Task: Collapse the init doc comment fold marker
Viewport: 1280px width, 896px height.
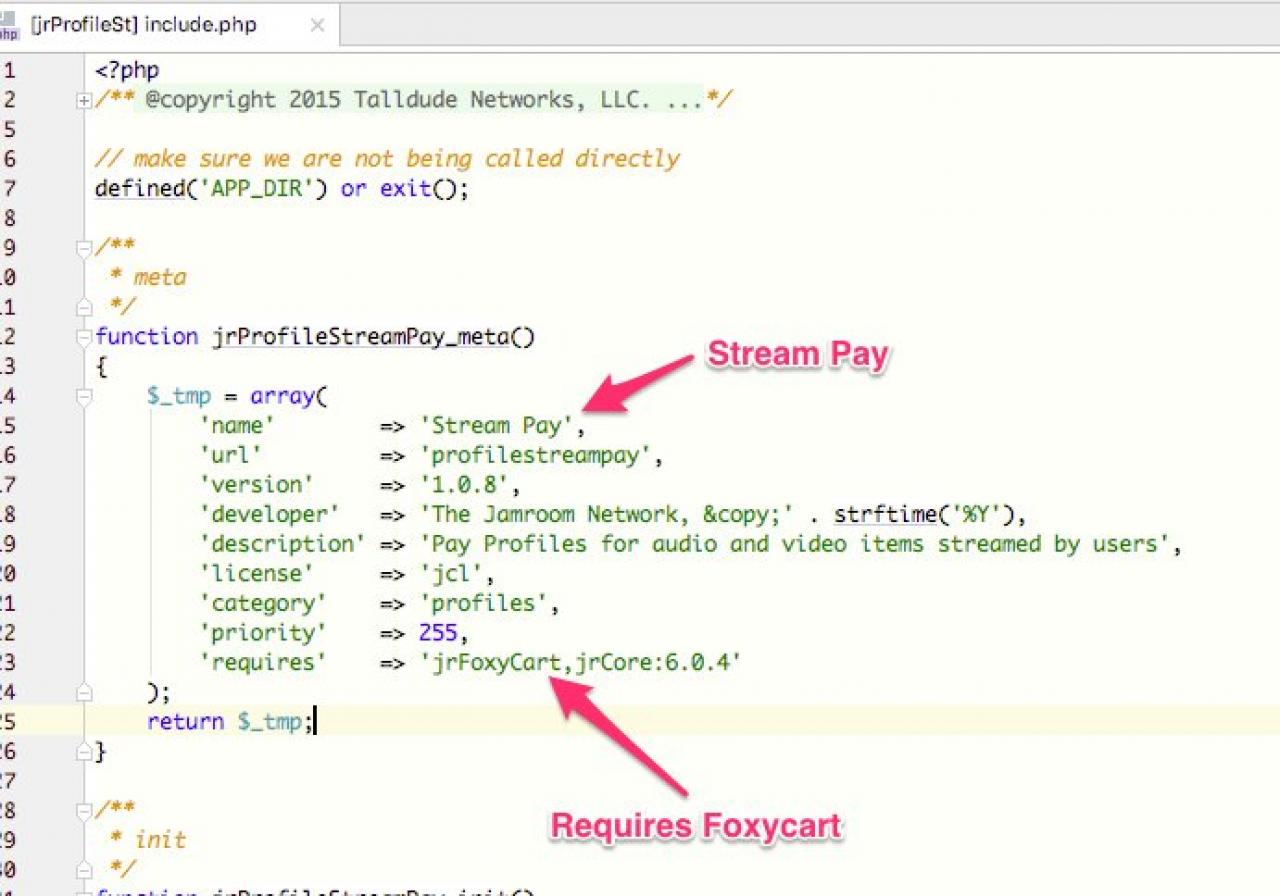Action: point(84,809)
